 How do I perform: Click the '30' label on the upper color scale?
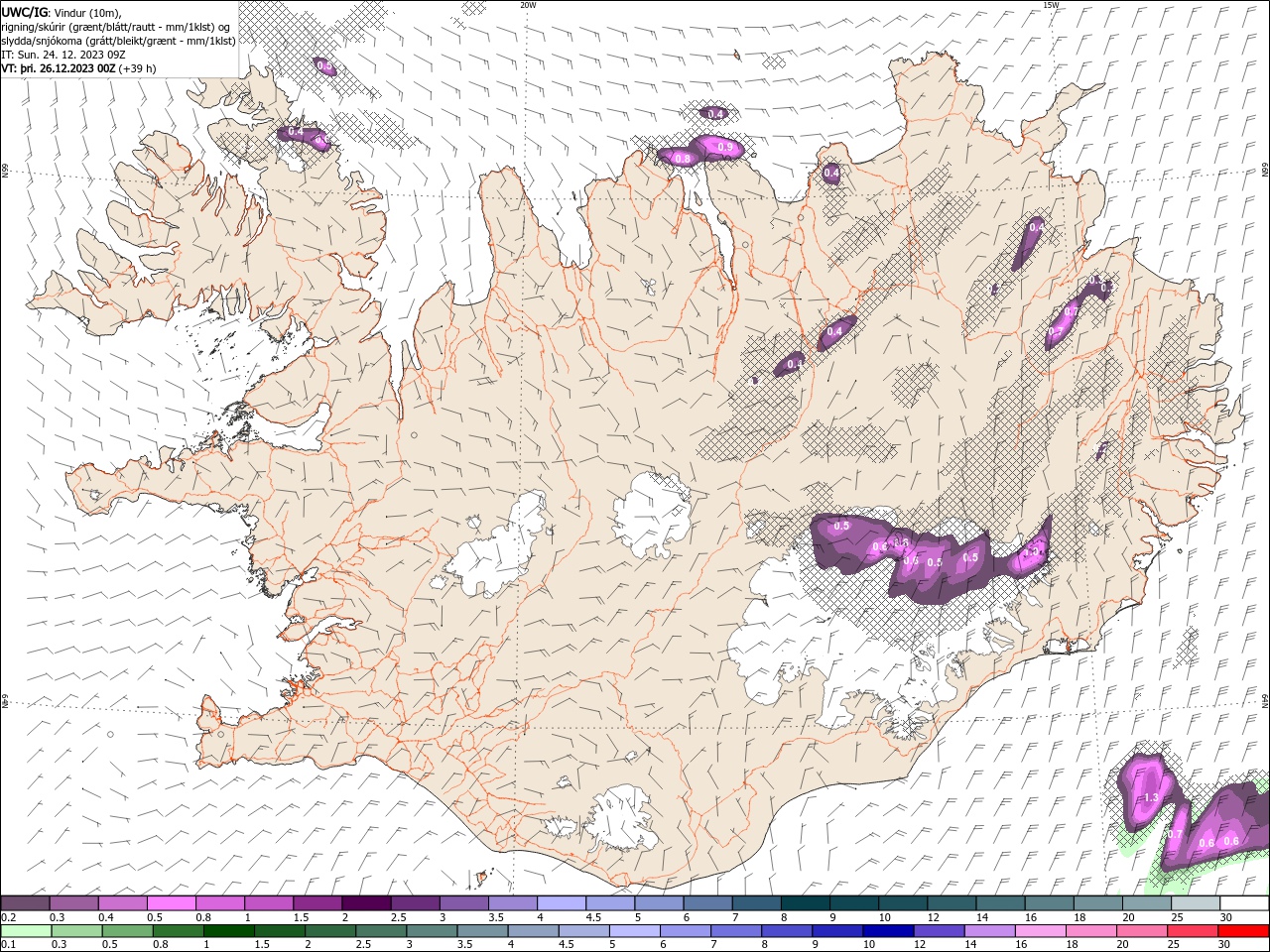(x=1225, y=917)
